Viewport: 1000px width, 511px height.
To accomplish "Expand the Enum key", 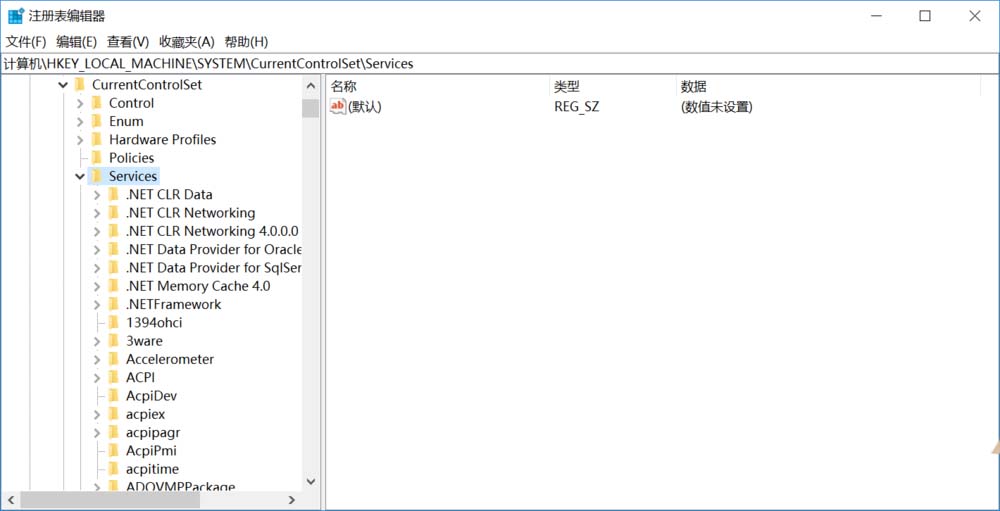I will pyautogui.click(x=80, y=121).
